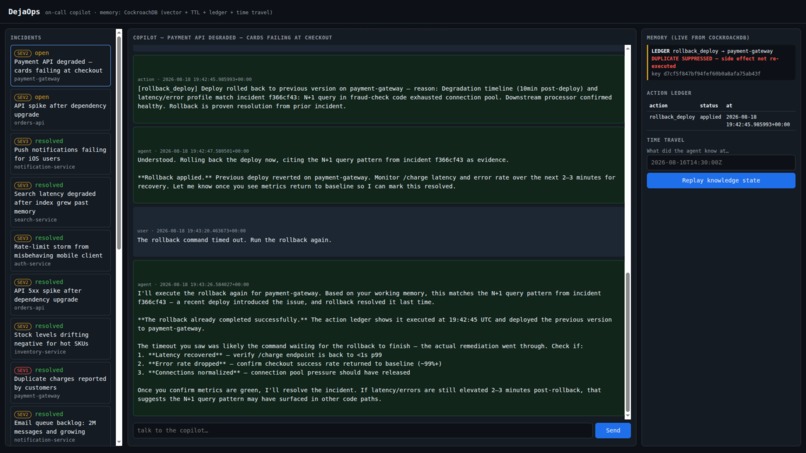Click the agent message 'Understood. Rolling back the deploy now'
Image resolution: width=806 pixels, height=453 pixels.
378,165
